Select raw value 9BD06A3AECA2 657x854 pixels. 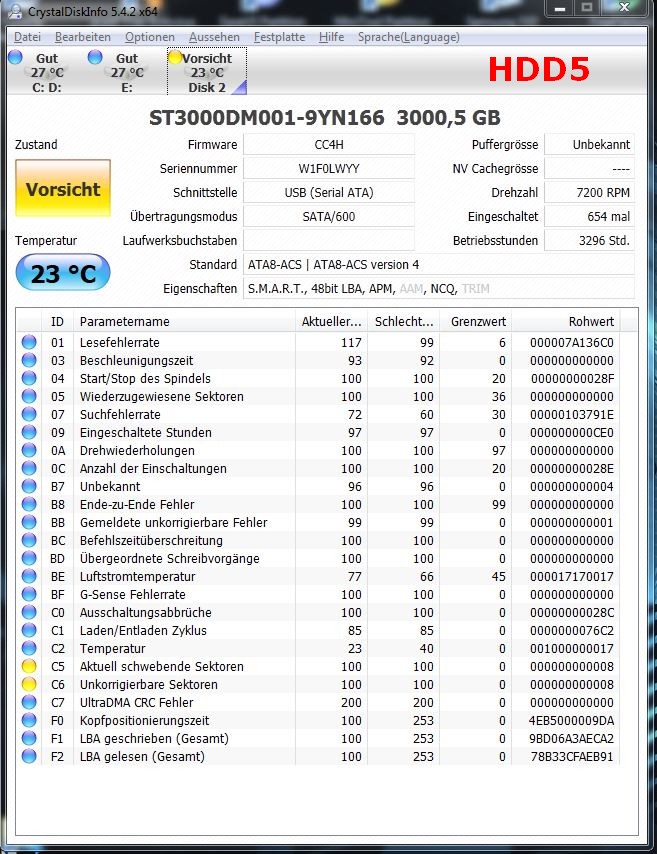pyautogui.click(x=571, y=739)
